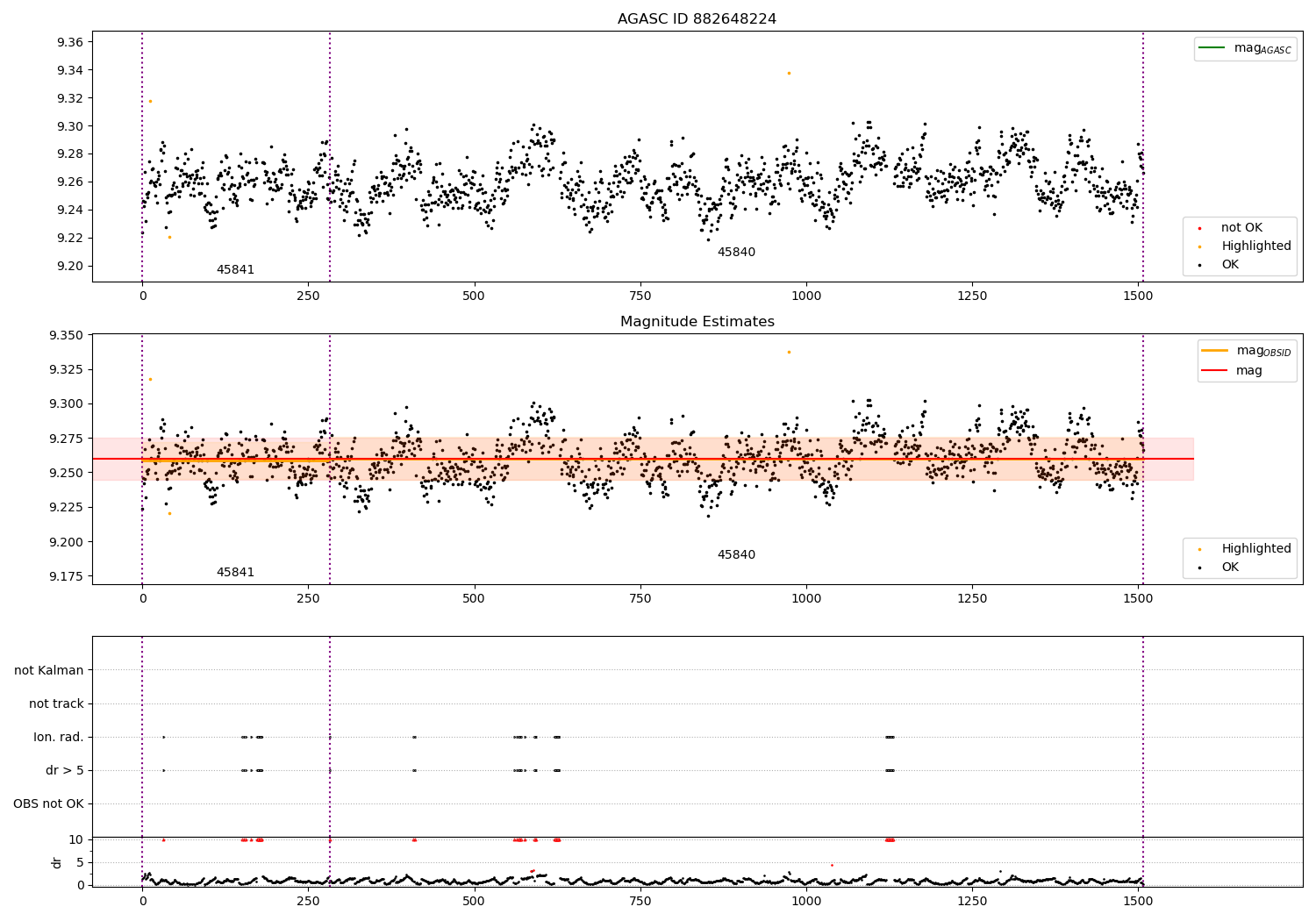Click the 1250 x-axis tick in bottom plot
Screen dimensions: 1316x921
tap(972, 901)
